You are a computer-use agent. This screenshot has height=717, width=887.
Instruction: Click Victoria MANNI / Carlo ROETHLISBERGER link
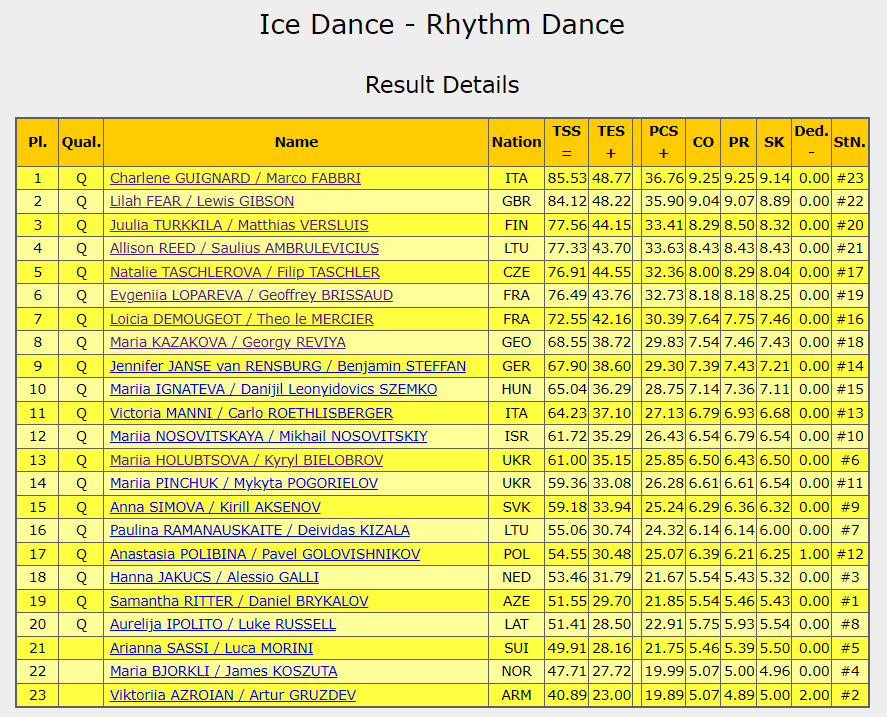click(x=251, y=413)
